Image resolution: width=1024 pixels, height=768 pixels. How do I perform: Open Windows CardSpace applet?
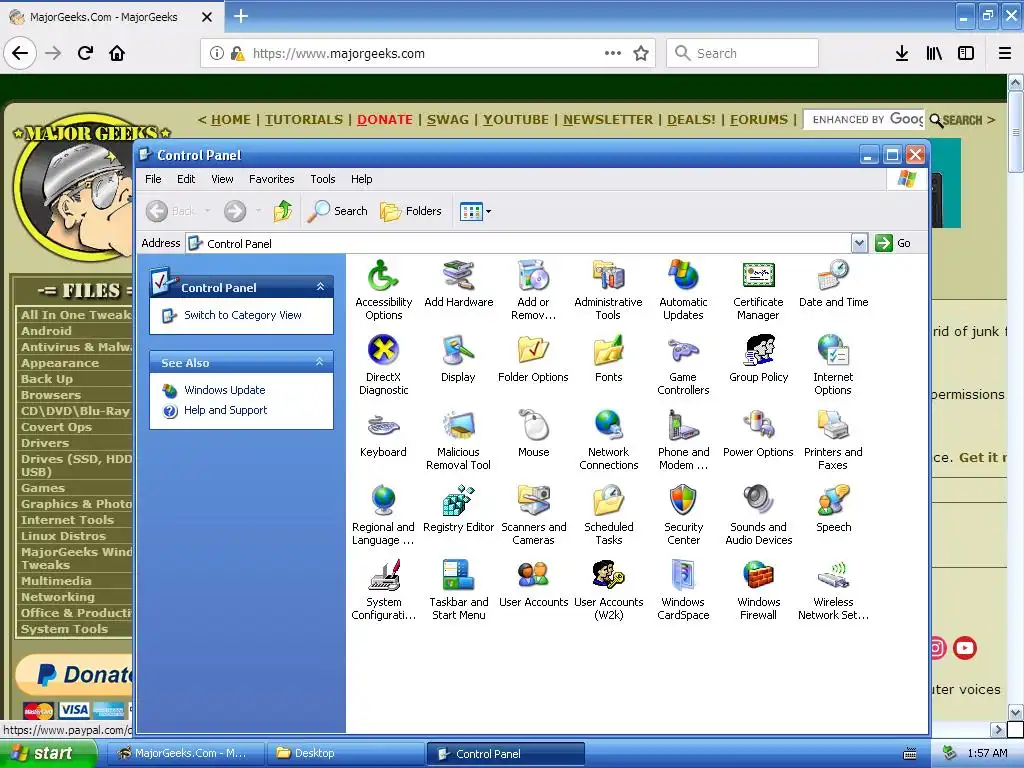(683, 590)
